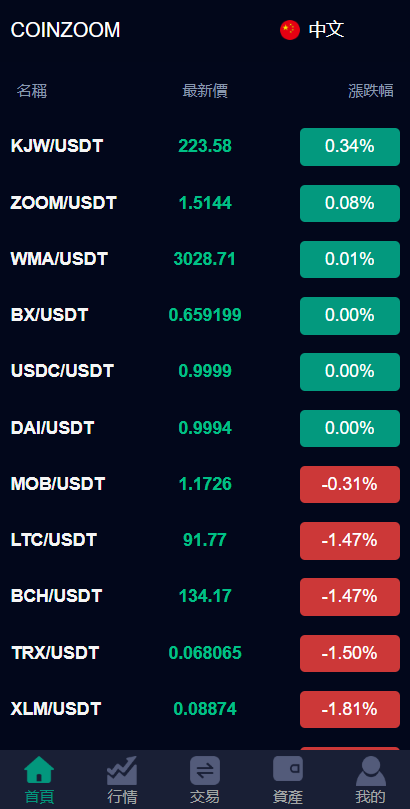
Task: Open the LTC/USDT pair row
Action: (x=205, y=540)
